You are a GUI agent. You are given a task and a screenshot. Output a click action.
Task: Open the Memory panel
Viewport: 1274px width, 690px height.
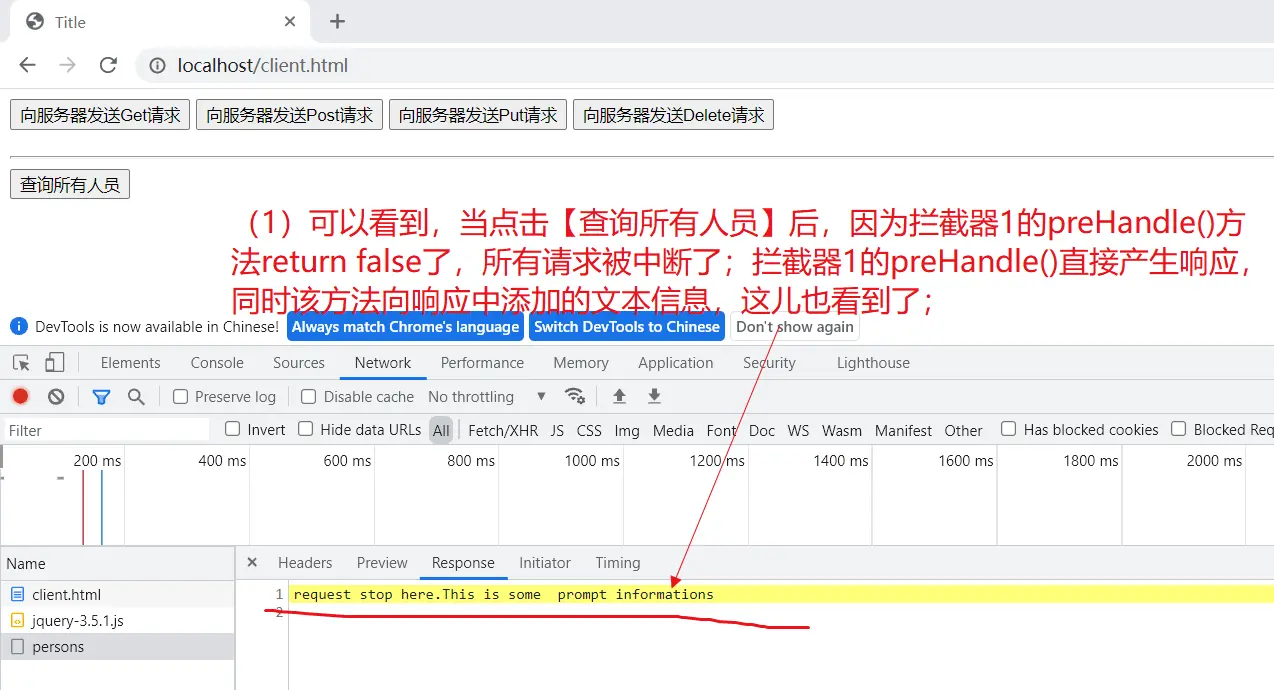581,363
